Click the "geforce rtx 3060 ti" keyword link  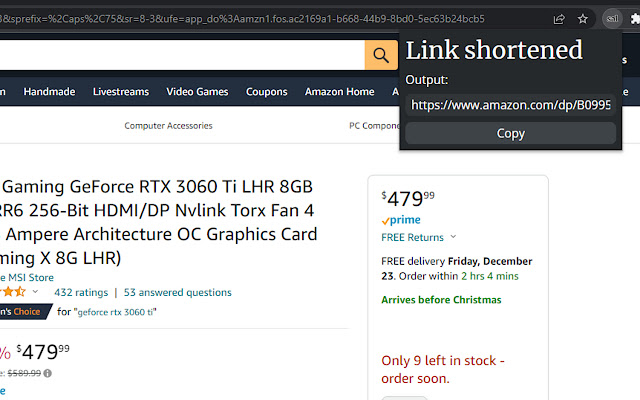click(x=115, y=312)
